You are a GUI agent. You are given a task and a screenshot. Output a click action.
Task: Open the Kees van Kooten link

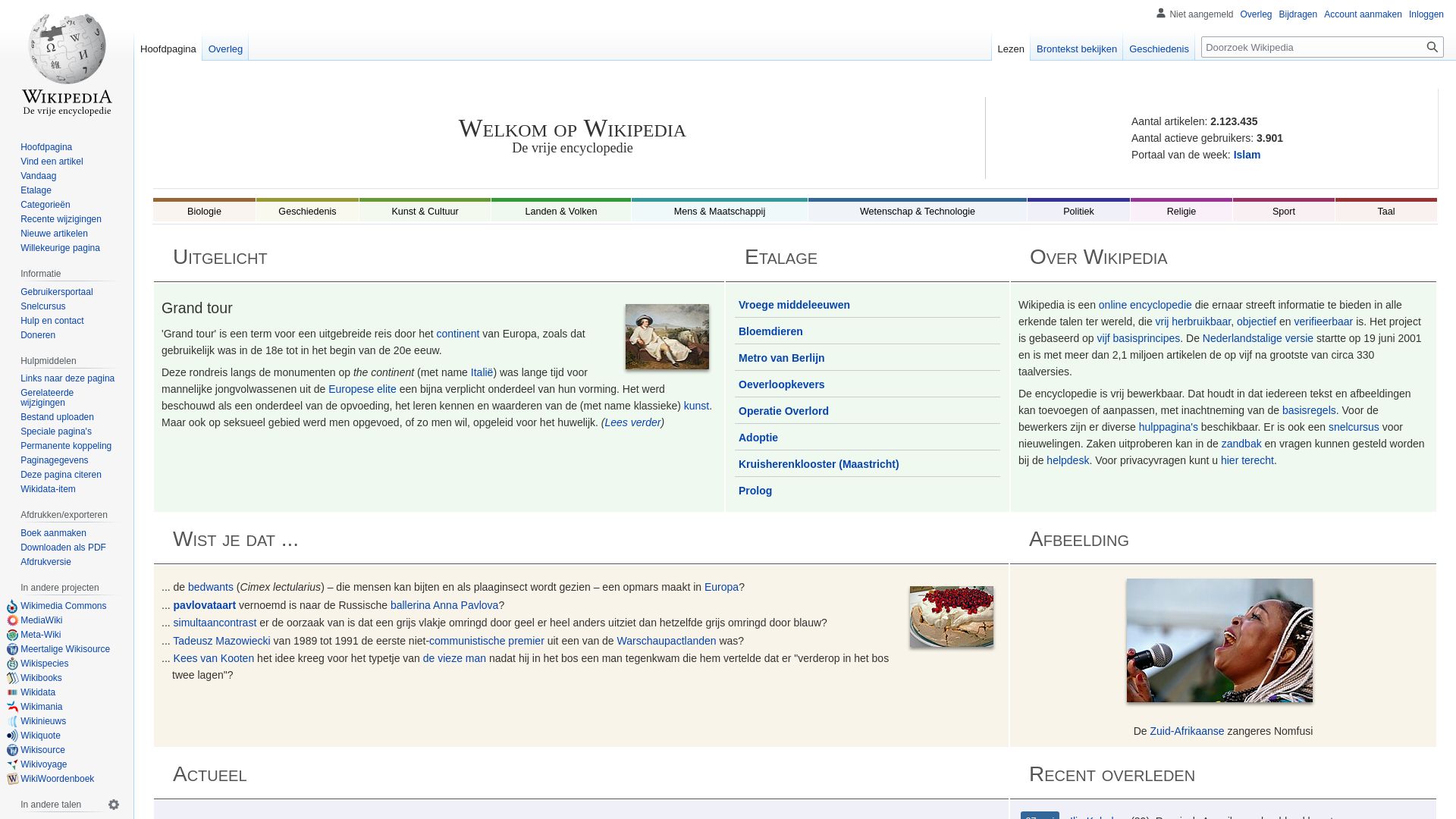tap(213, 658)
